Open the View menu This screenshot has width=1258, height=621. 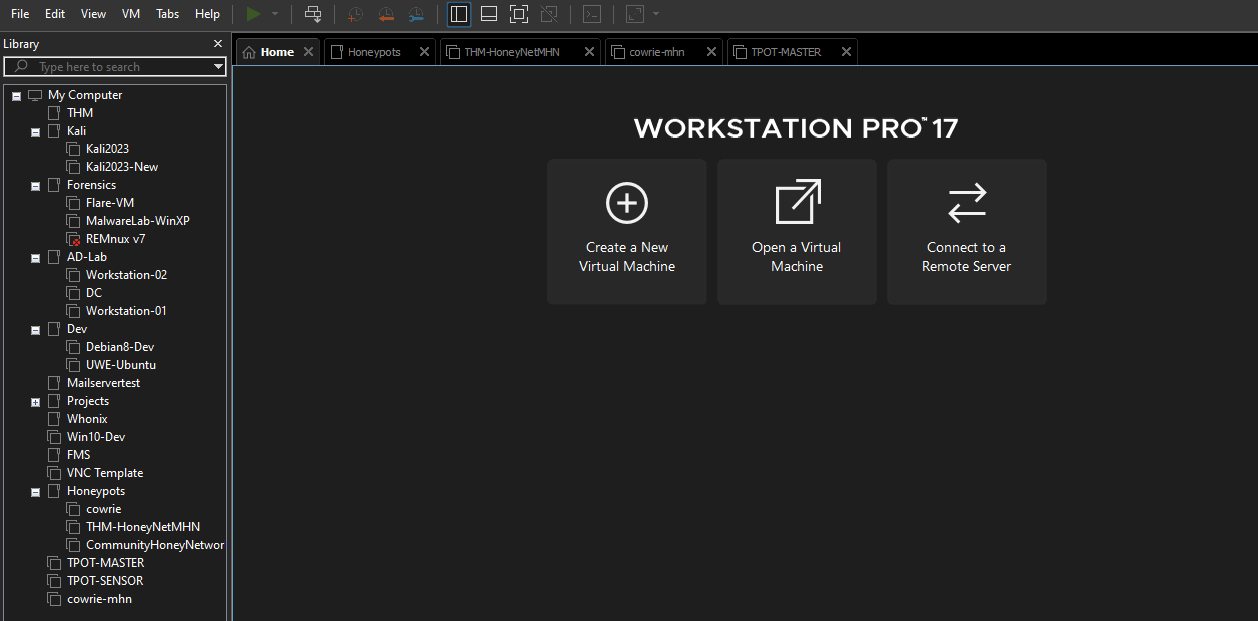coord(93,14)
